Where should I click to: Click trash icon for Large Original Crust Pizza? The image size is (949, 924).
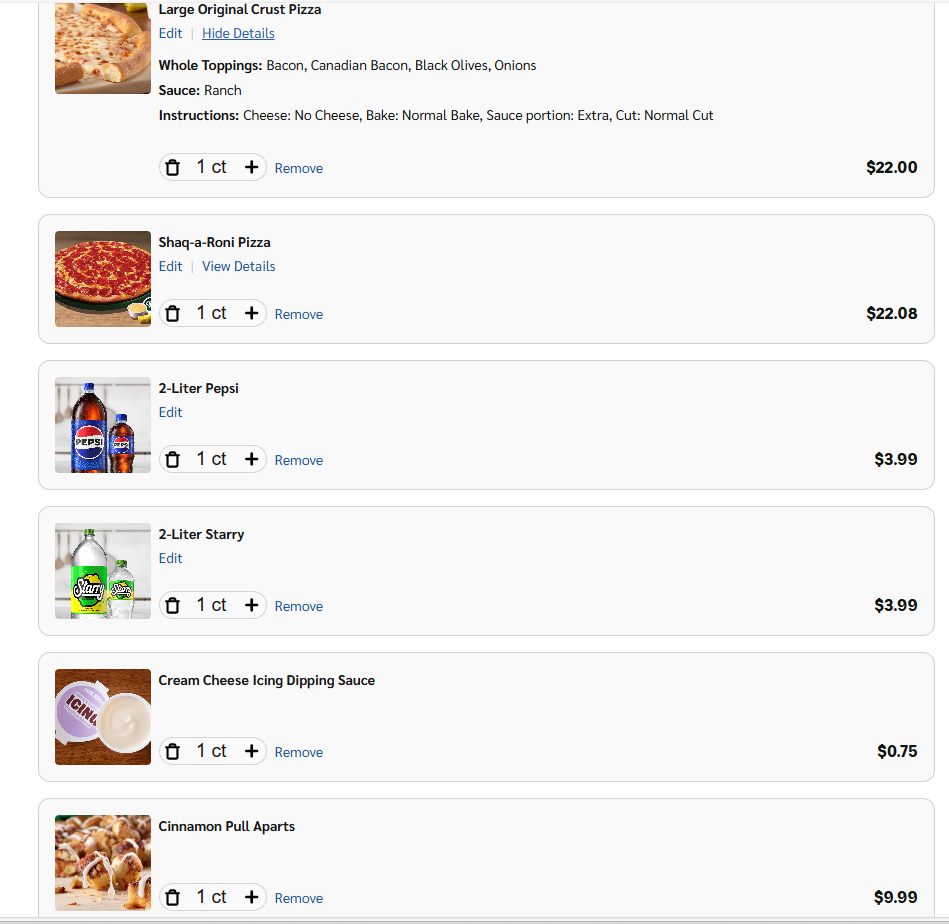click(x=172, y=168)
